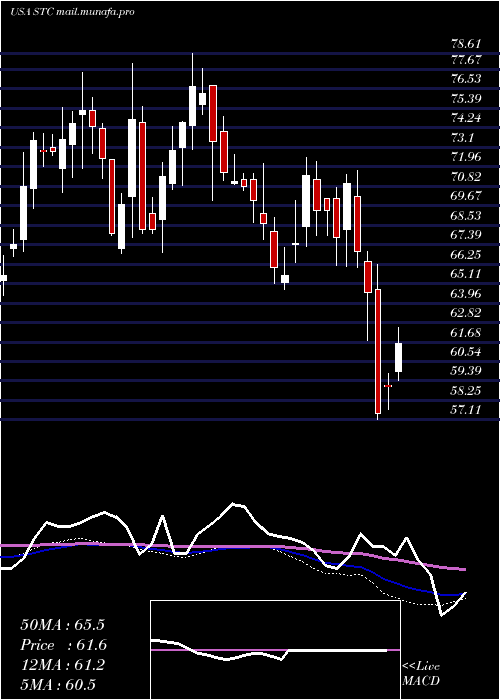Click the 57.11 price axis label
Screen dimensions: 500x700
tap(466, 410)
